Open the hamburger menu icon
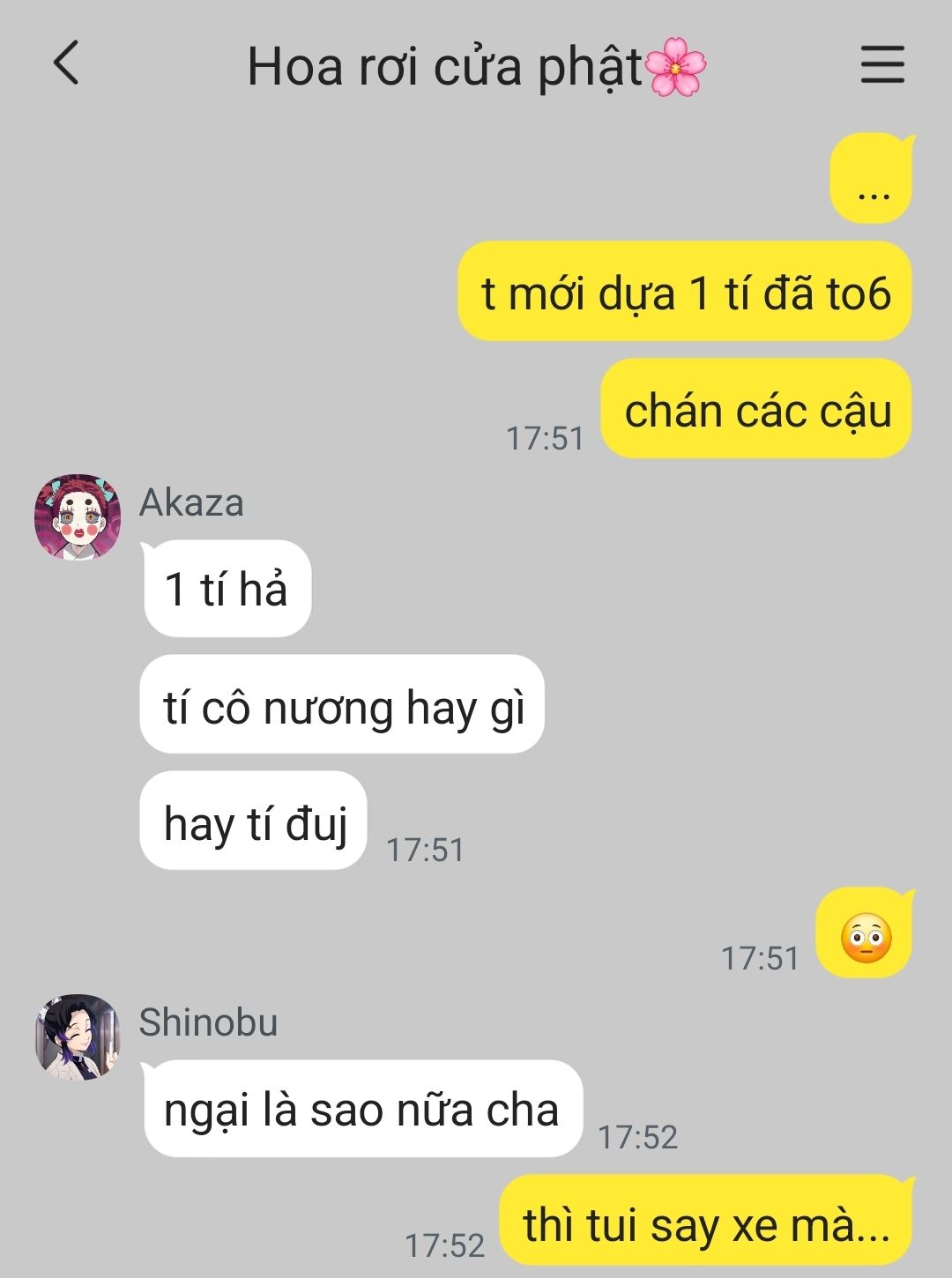Viewport: 952px width, 1278px height. coord(882,64)
